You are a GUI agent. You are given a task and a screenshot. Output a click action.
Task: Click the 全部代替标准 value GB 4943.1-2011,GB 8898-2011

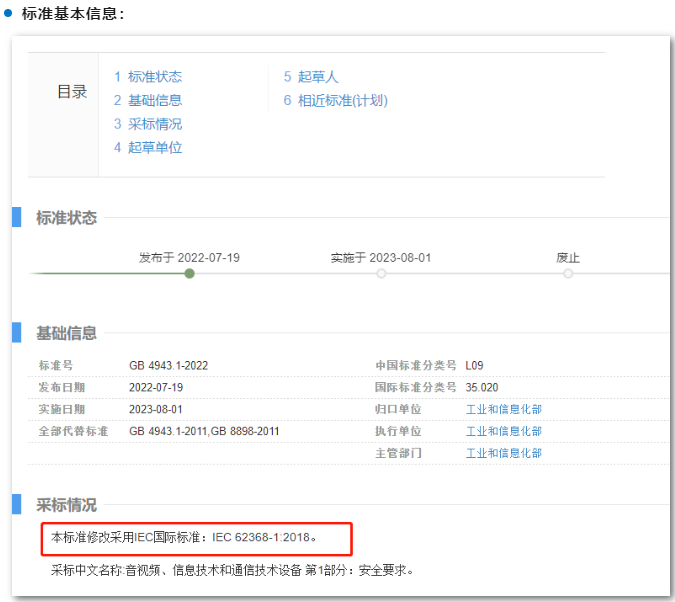pos(204,431)
